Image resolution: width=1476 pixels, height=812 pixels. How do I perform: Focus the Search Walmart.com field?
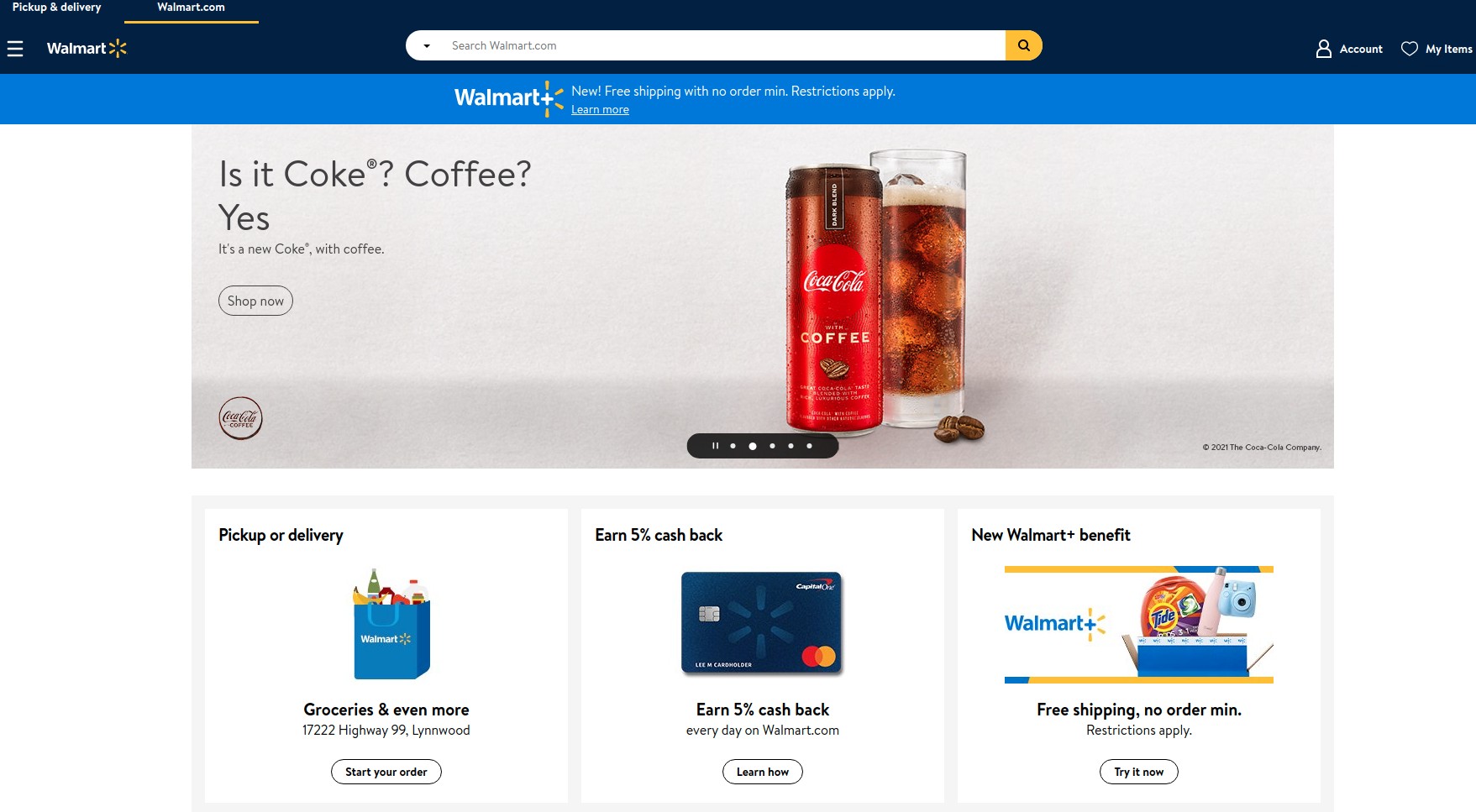pyautogui.click(x=722, y=45)
